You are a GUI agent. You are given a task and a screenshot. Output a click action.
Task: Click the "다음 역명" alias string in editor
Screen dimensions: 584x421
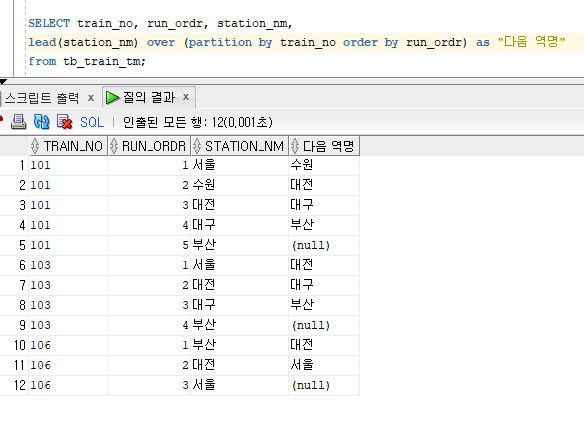pyautogui.click(x=531, y=41)
